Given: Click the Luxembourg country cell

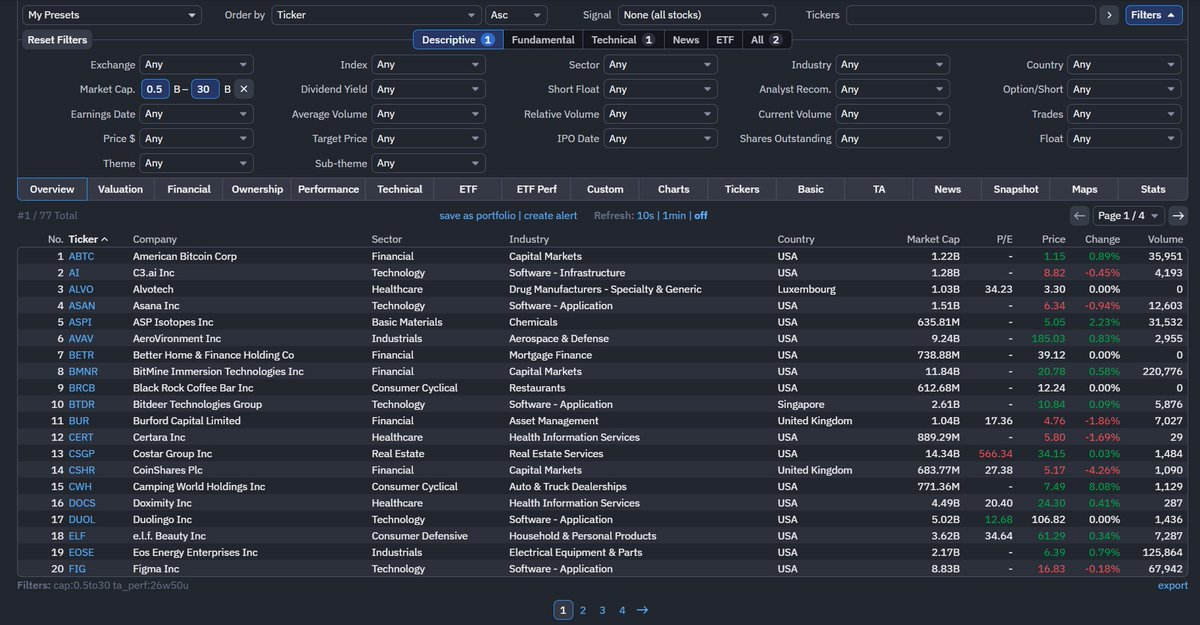Looking at the screenshot, I should point(806,289).
